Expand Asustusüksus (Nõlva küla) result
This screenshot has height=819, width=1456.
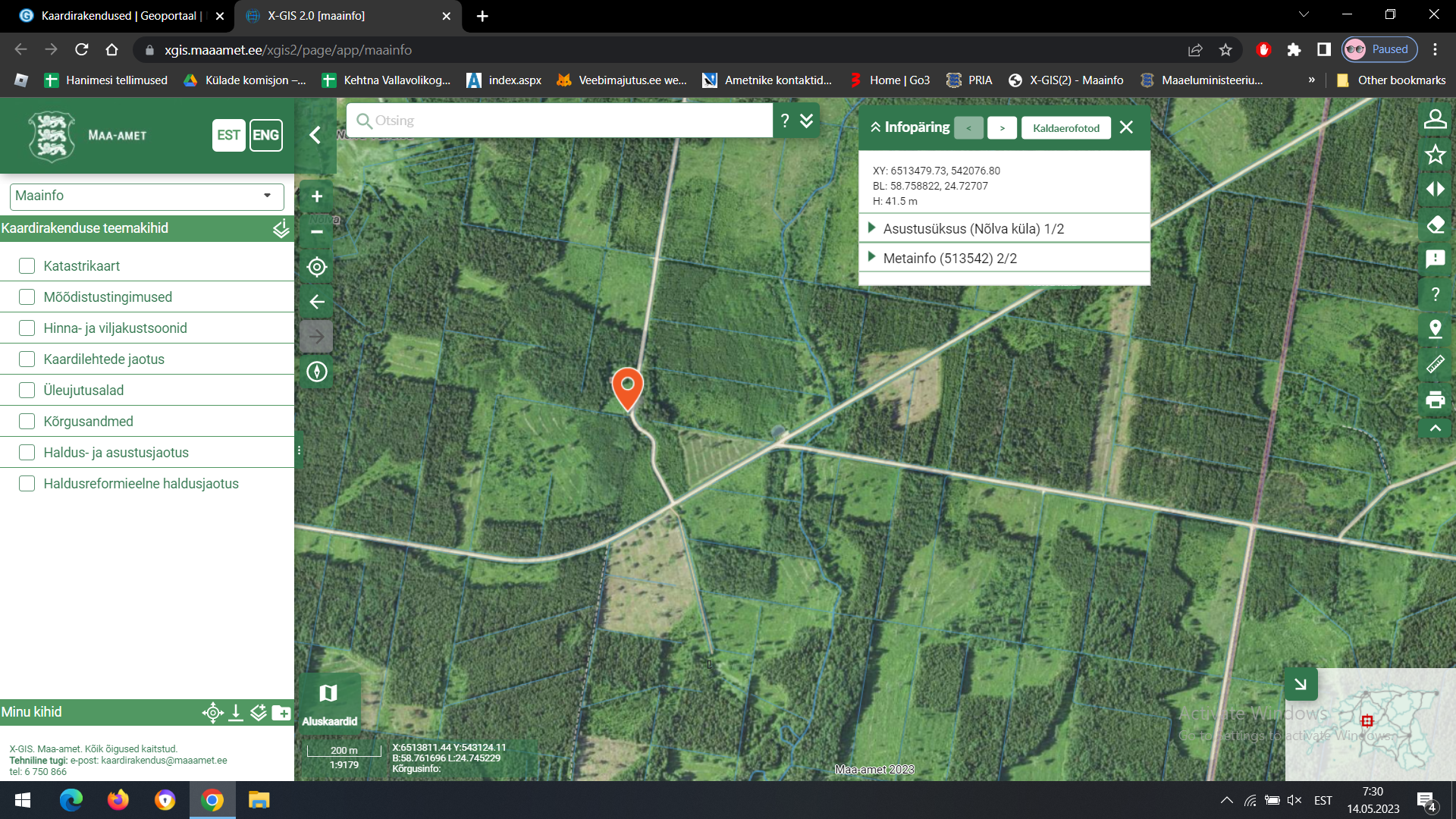coord(973,229)
